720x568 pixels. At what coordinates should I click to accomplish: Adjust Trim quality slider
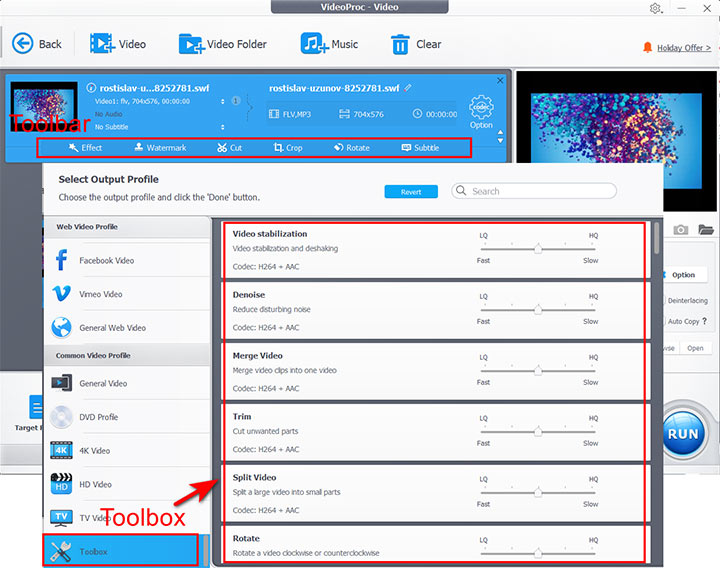tap(538, 431)
